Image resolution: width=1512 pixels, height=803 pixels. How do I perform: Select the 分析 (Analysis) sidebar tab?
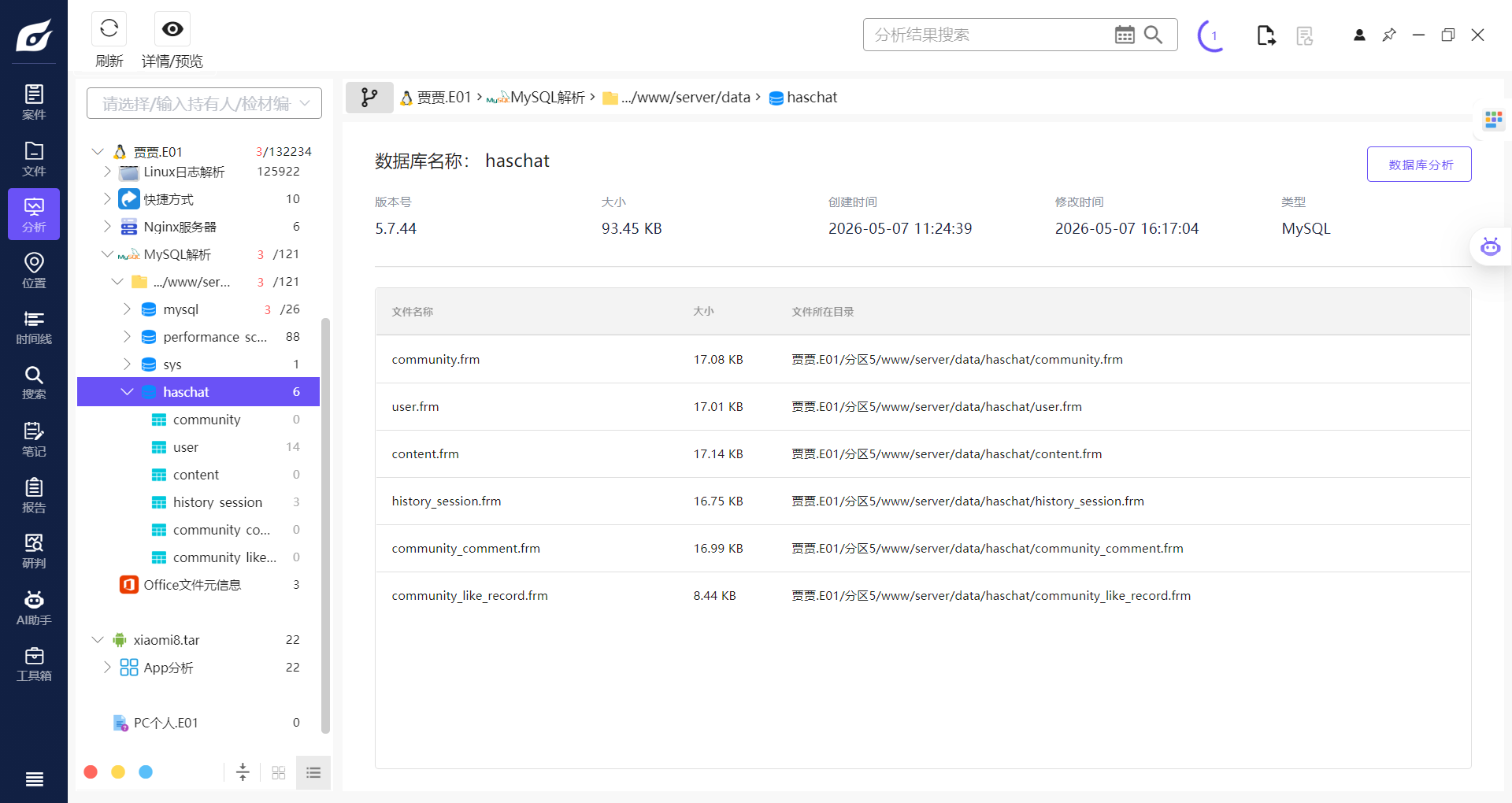[34, 214]
